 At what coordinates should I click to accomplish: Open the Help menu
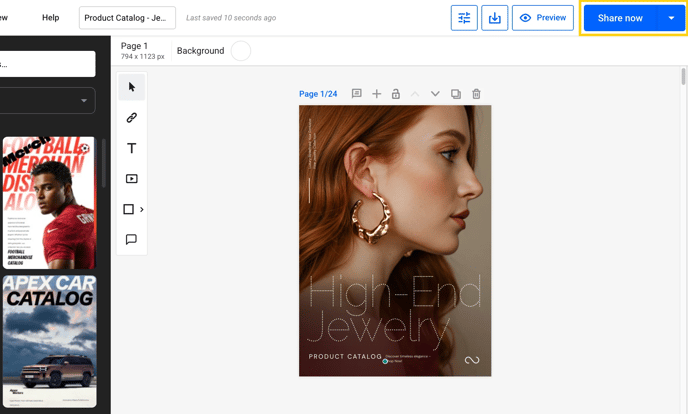[x=50, y=18]
